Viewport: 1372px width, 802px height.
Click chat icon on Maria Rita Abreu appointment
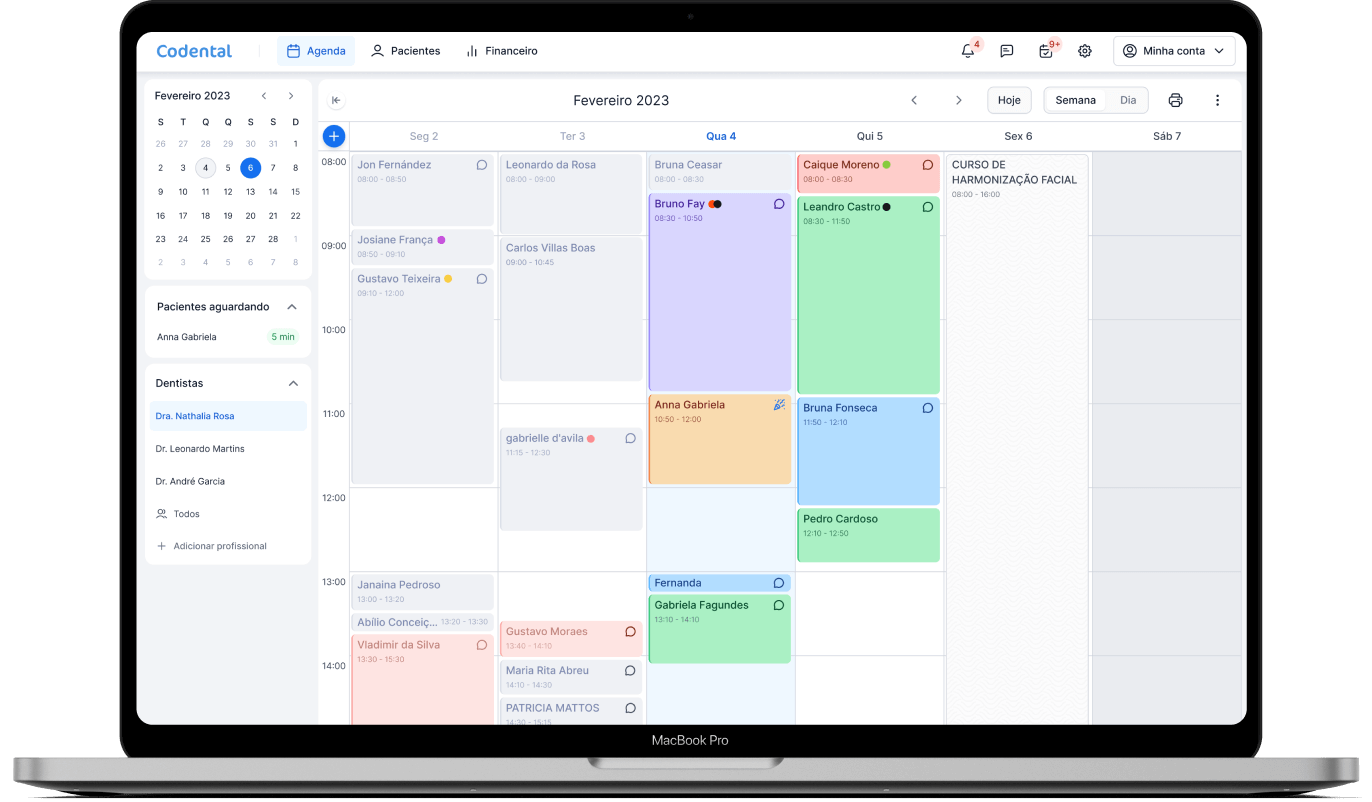630,671
